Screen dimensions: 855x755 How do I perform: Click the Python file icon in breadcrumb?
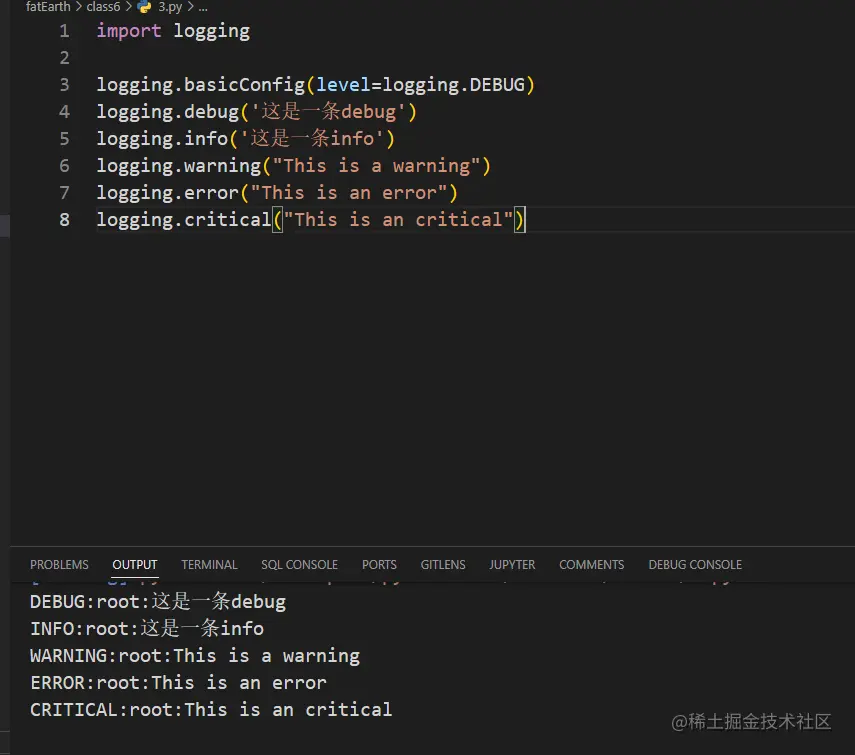[x=145, y=6]
